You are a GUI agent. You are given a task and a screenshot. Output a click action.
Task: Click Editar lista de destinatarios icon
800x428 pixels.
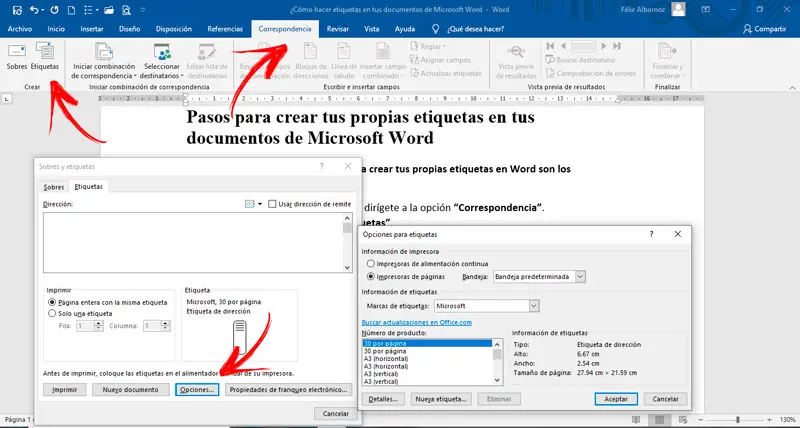click(x=207, y=52)
